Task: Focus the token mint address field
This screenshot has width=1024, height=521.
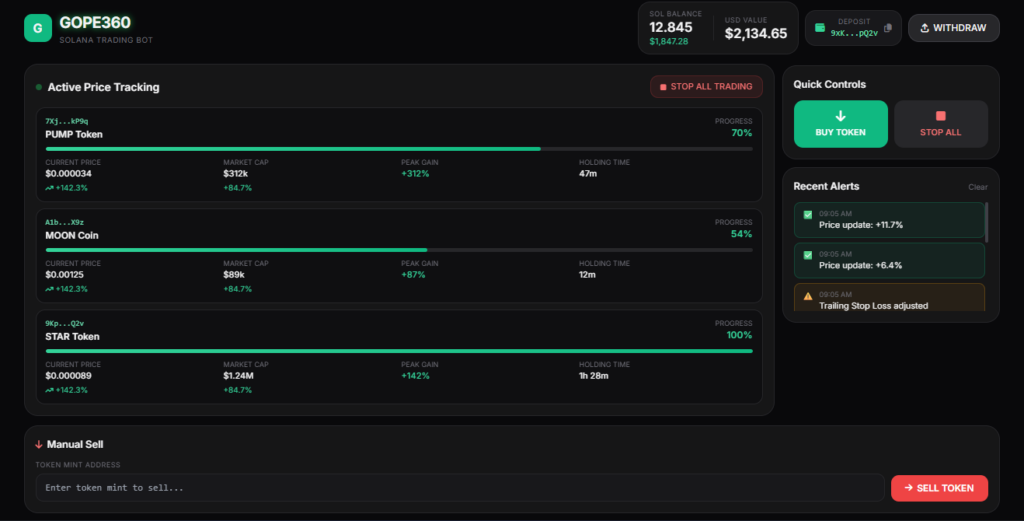Action: coord(460,488)
